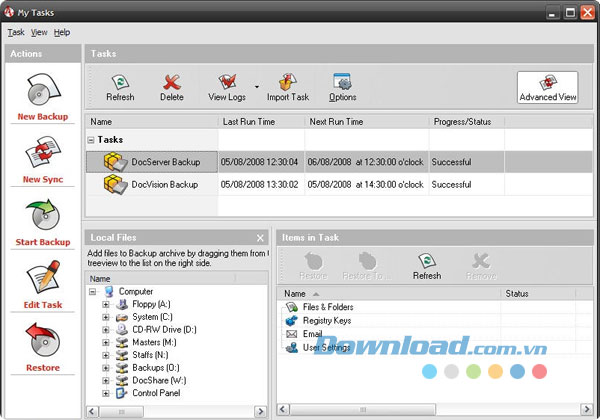Collapse the Computer tree node
This screenshot has height=420, width=600.
point(93,291)
